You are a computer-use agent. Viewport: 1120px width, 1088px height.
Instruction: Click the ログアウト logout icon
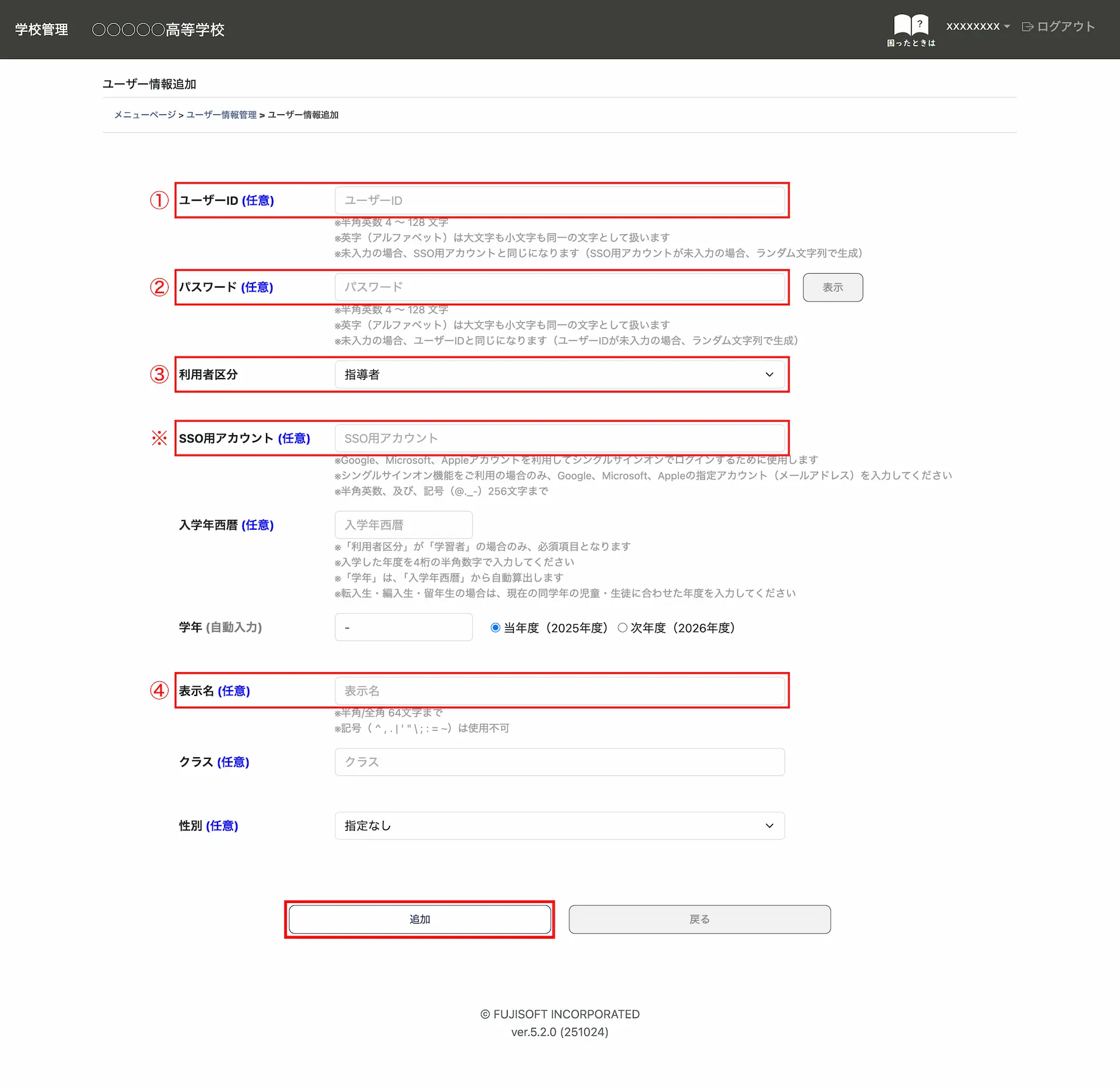coord(1027,27)
